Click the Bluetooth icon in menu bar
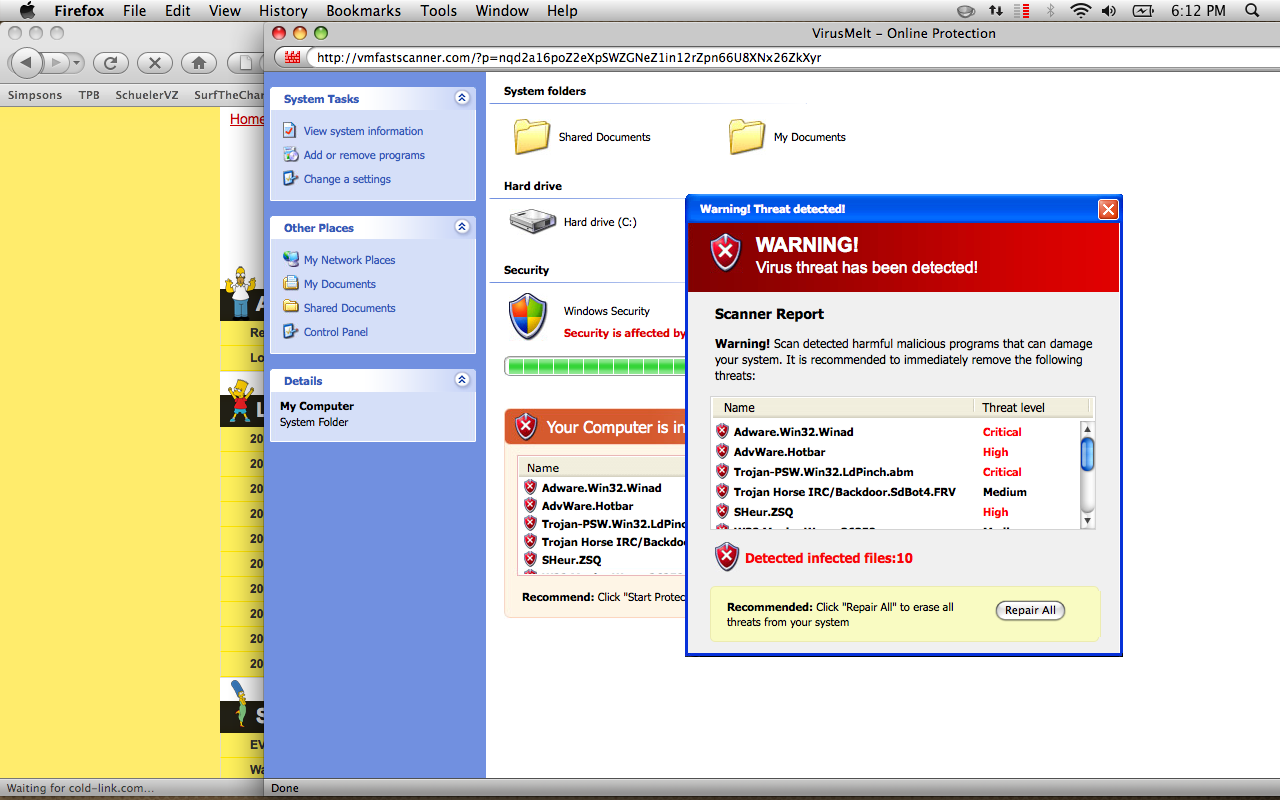The image size is (1280, 800). 1050,11
